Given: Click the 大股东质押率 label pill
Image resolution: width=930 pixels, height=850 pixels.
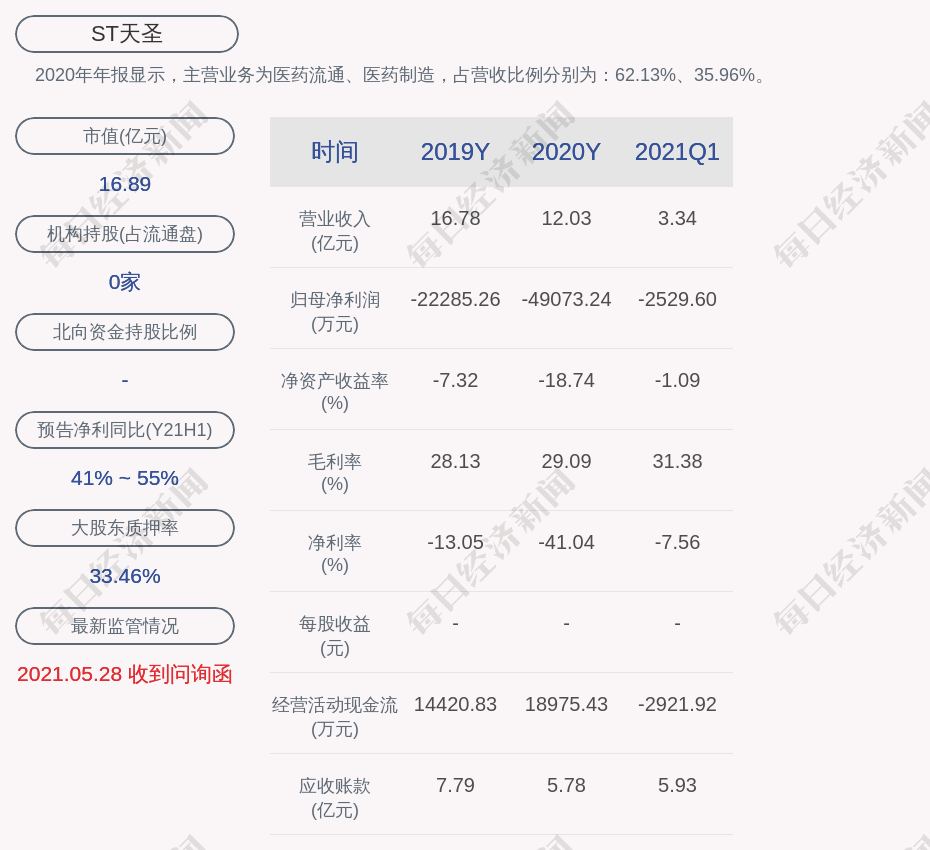Looking at the screenshot, I should coord(125,528).
